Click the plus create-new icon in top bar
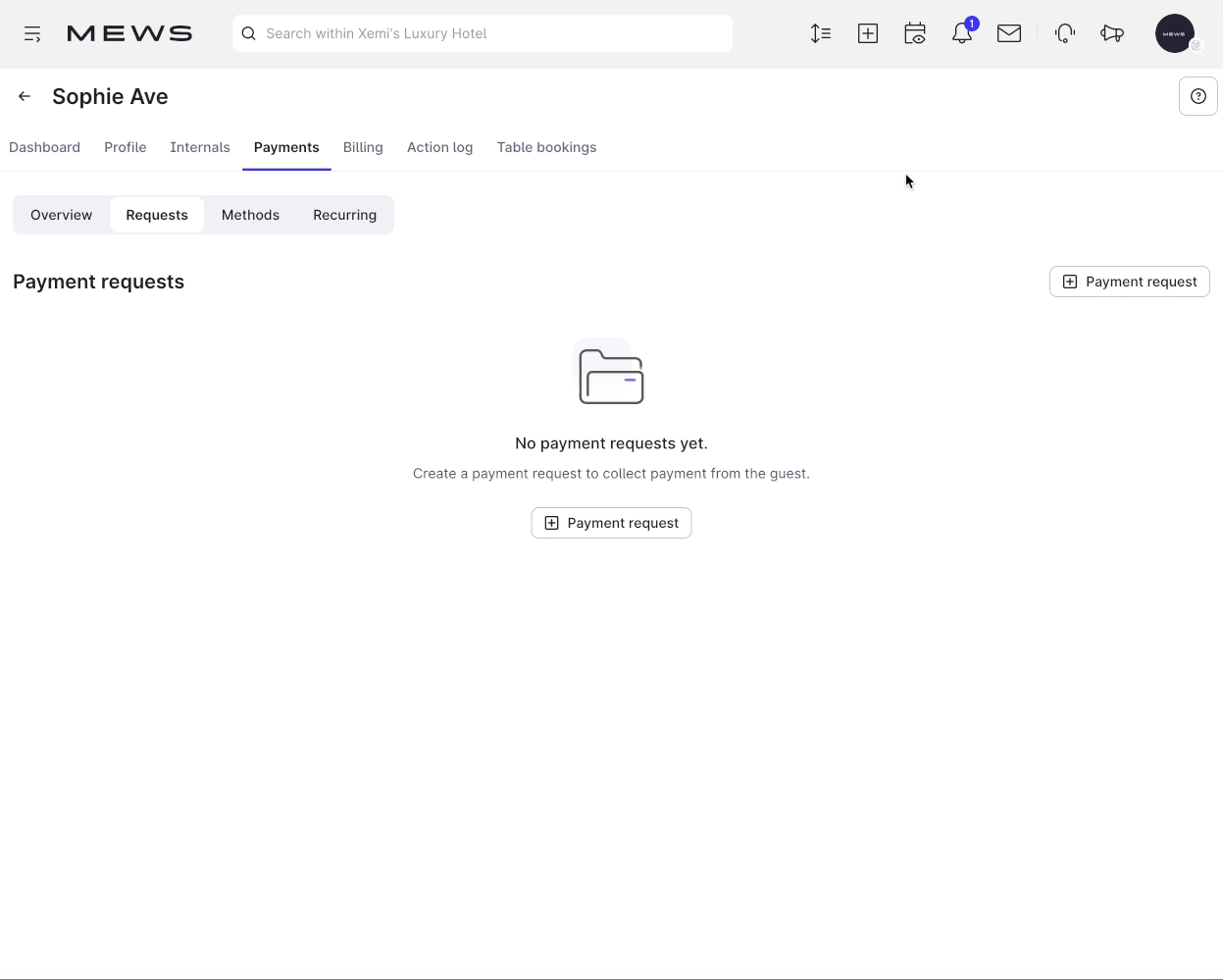This screenshot has height=980, width=1223. [x=868, y=33]
